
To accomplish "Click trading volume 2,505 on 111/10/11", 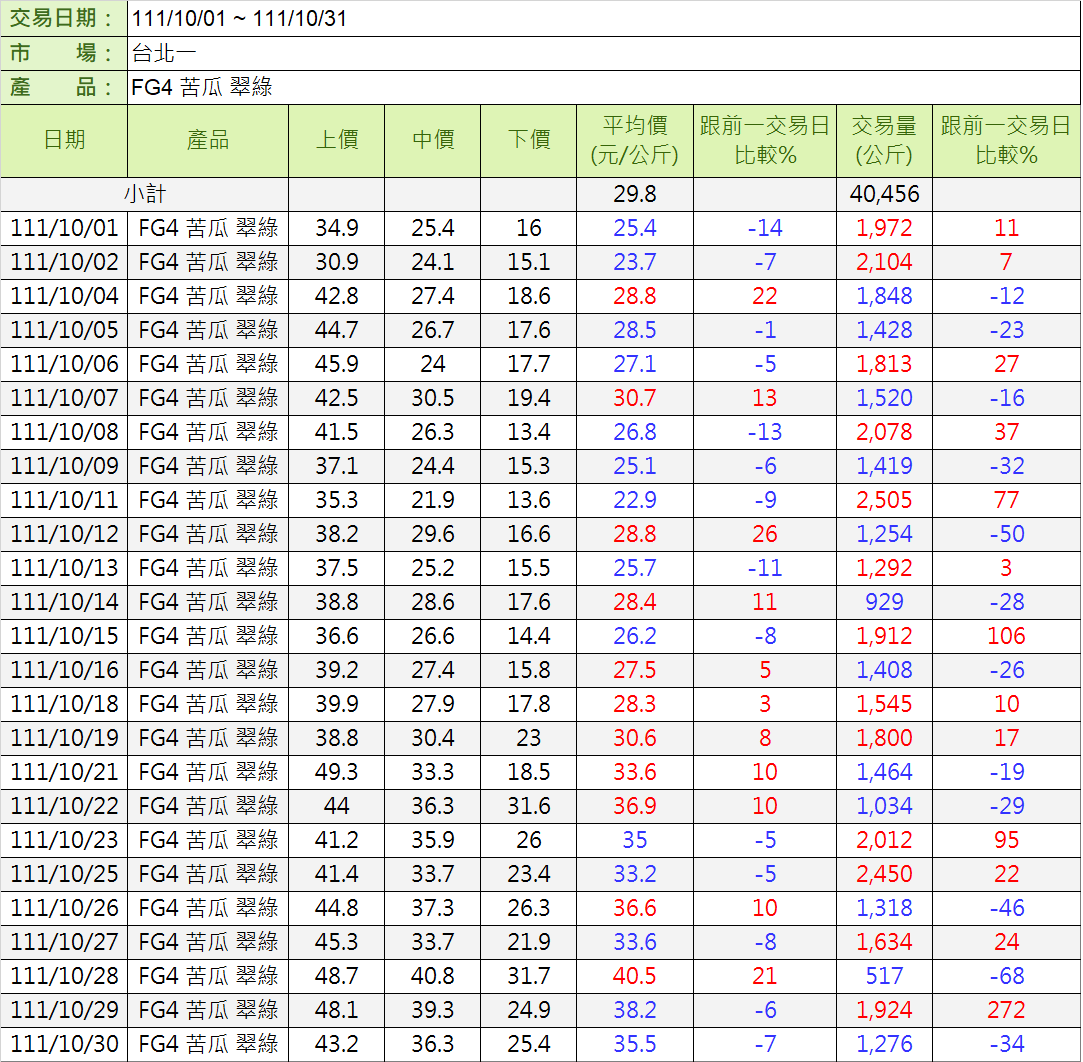I will click(884, 500).
